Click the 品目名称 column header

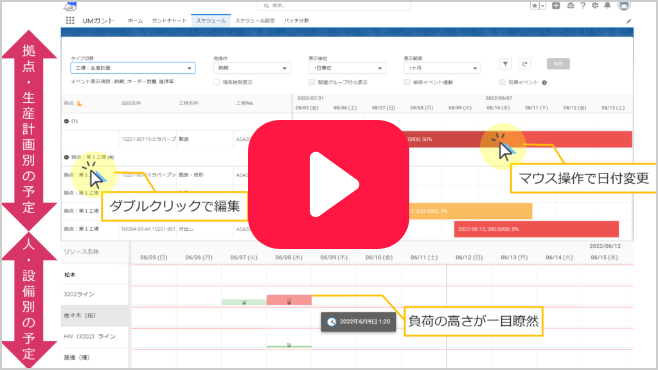pos(131,103)
